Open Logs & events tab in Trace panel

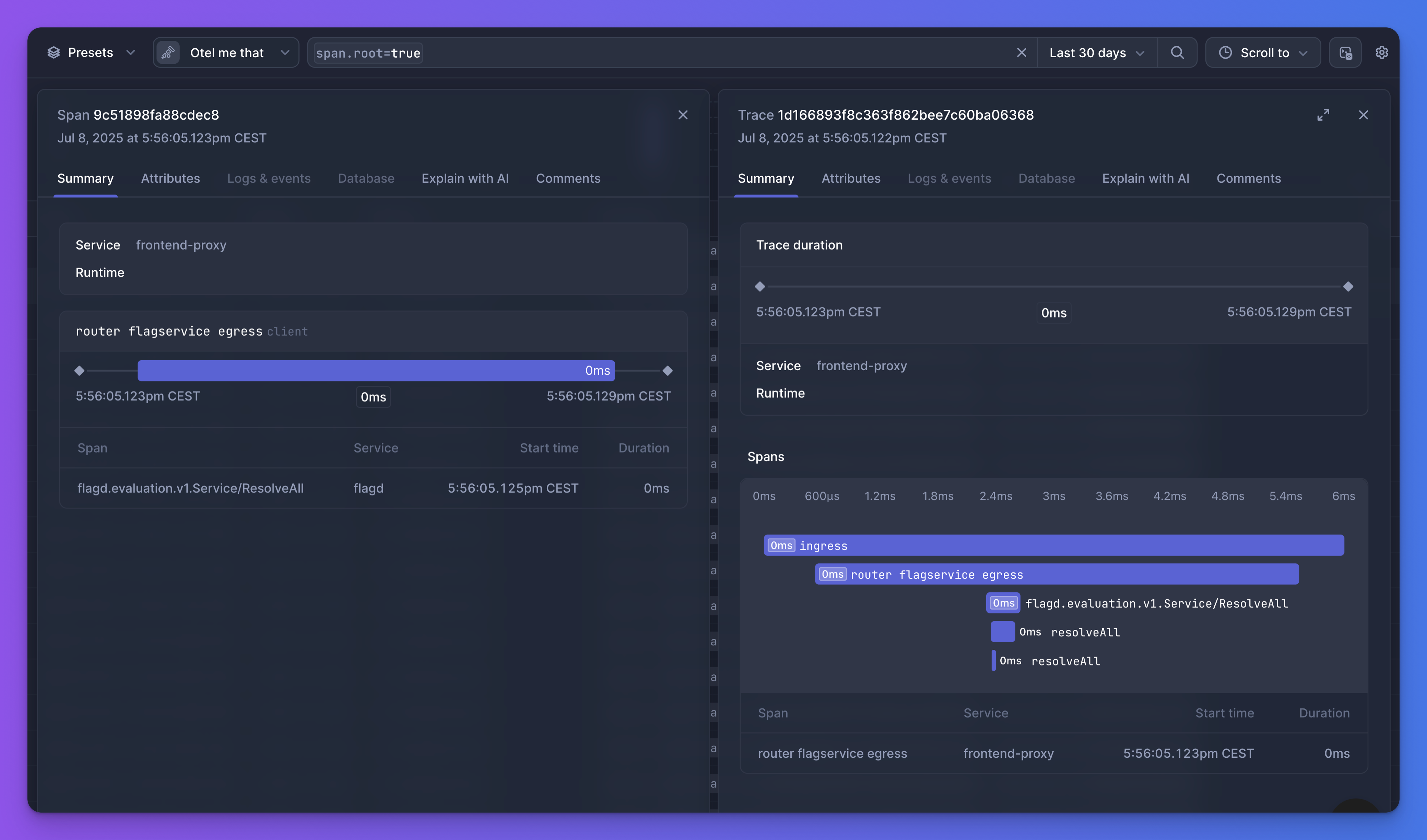950,178
